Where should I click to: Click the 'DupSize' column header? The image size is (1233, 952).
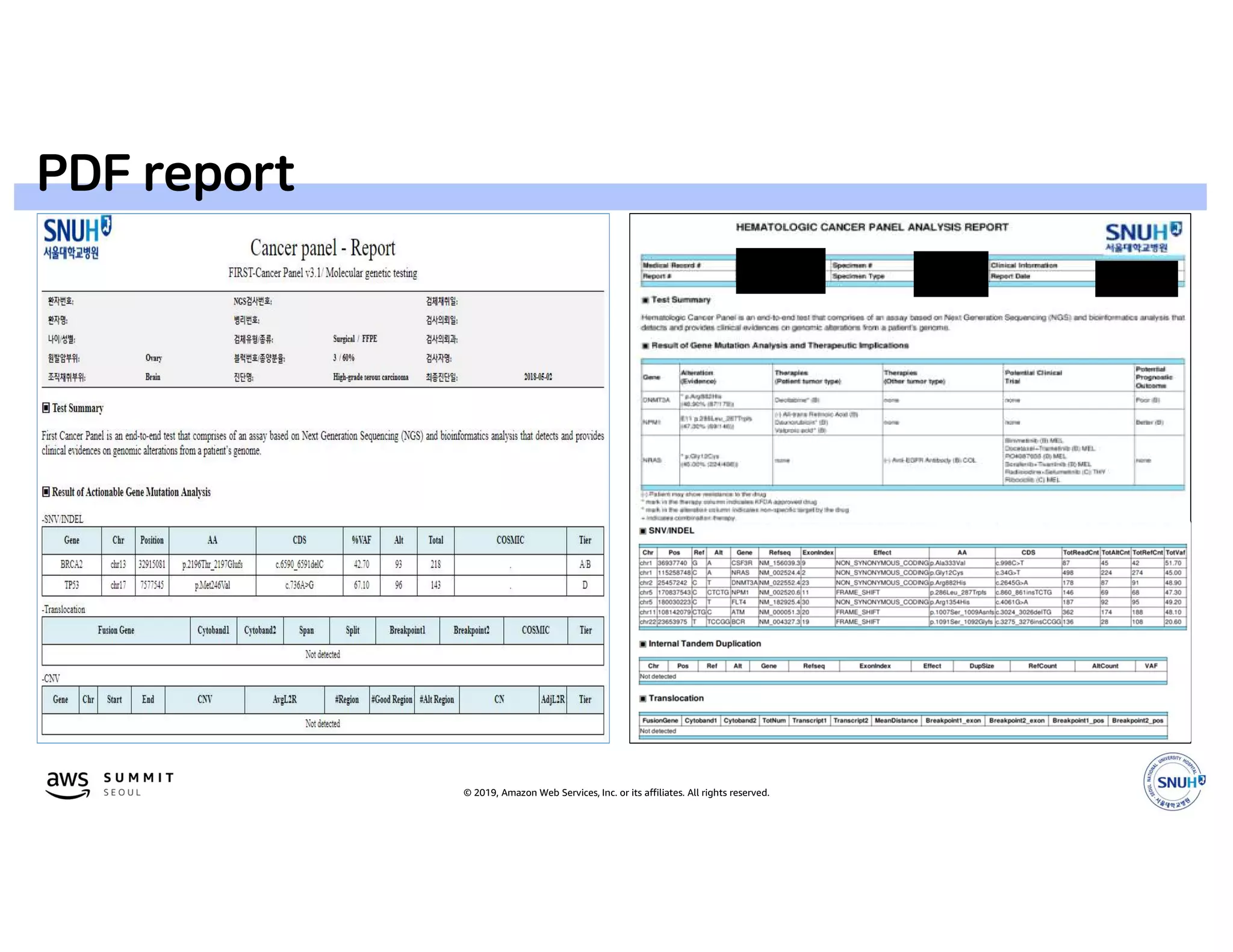click(981, 666)
